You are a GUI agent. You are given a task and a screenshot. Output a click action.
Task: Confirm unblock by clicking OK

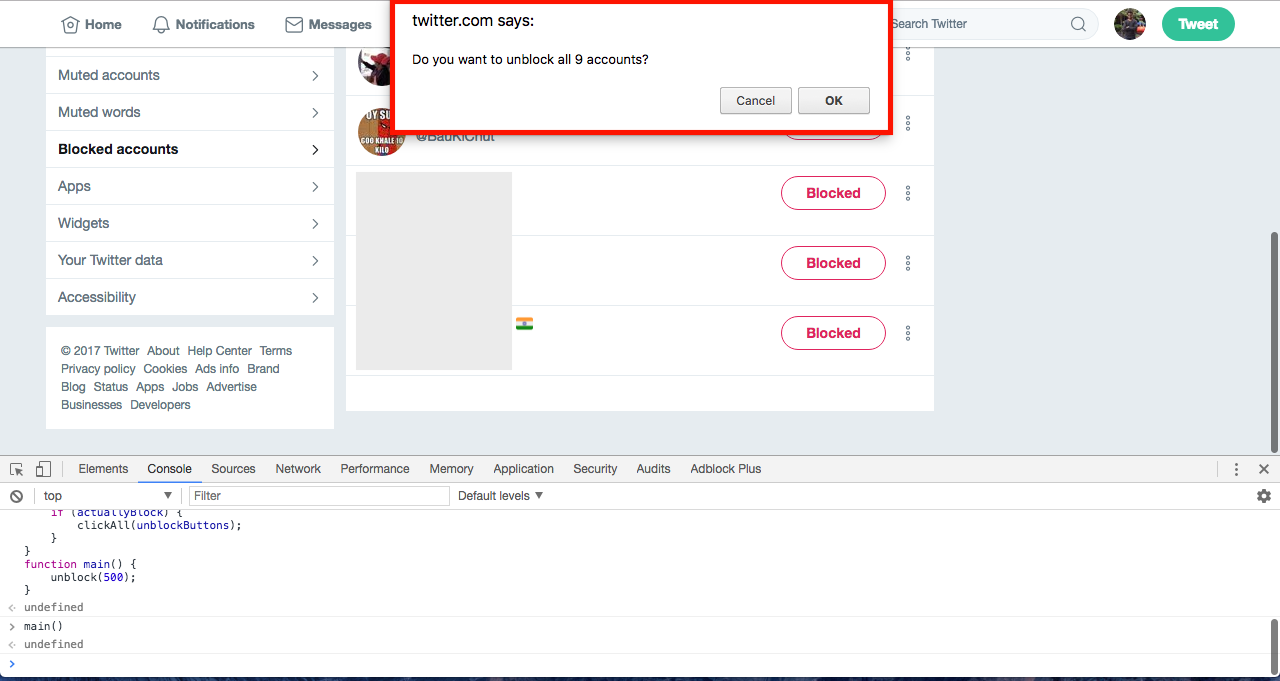834,100
